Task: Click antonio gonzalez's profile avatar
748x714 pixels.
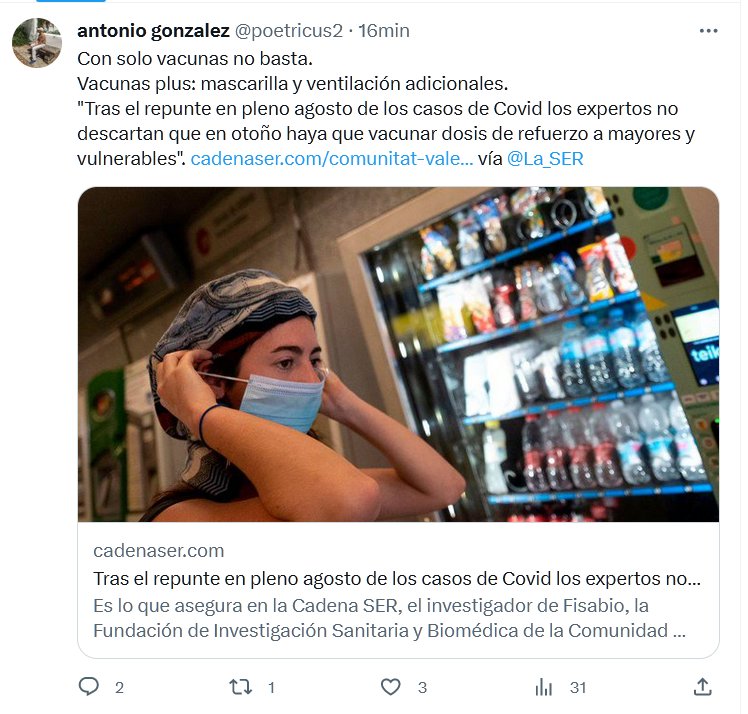Action: click(x=37, y=43)
